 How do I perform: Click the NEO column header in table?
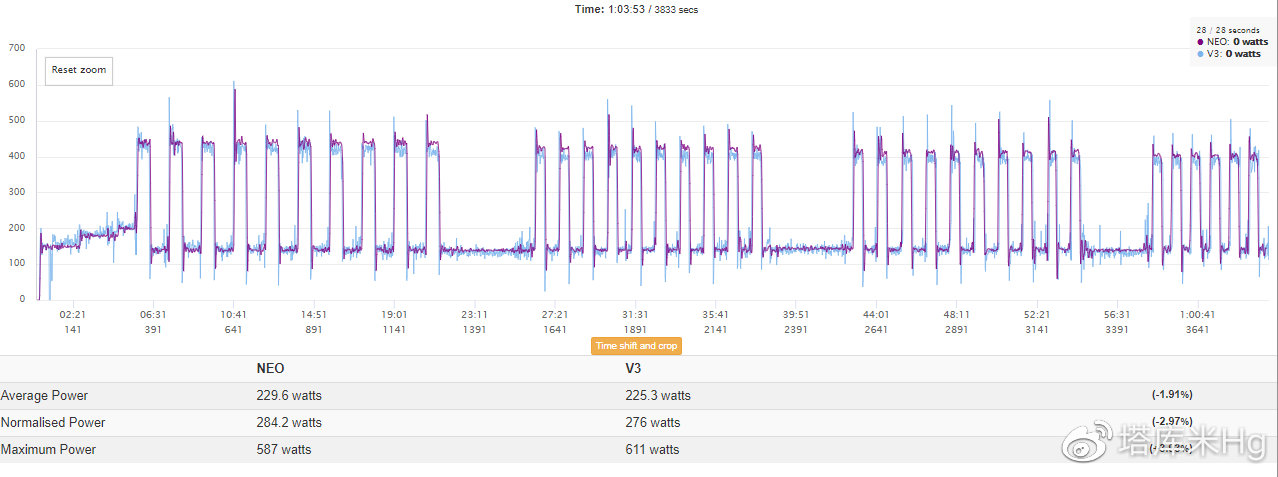[270, 369]
